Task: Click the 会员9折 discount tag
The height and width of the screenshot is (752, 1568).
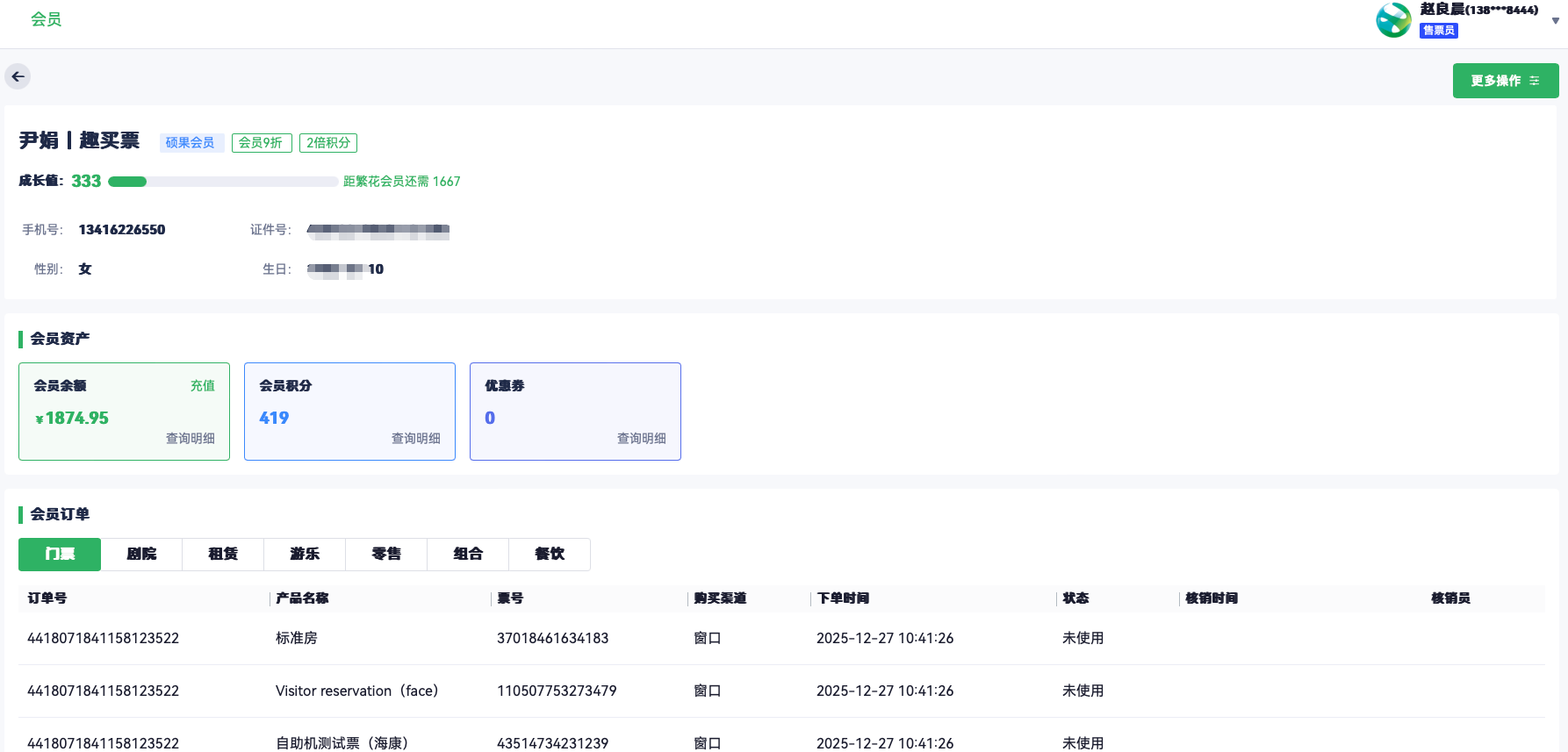Action: click(x=261, y=143)
